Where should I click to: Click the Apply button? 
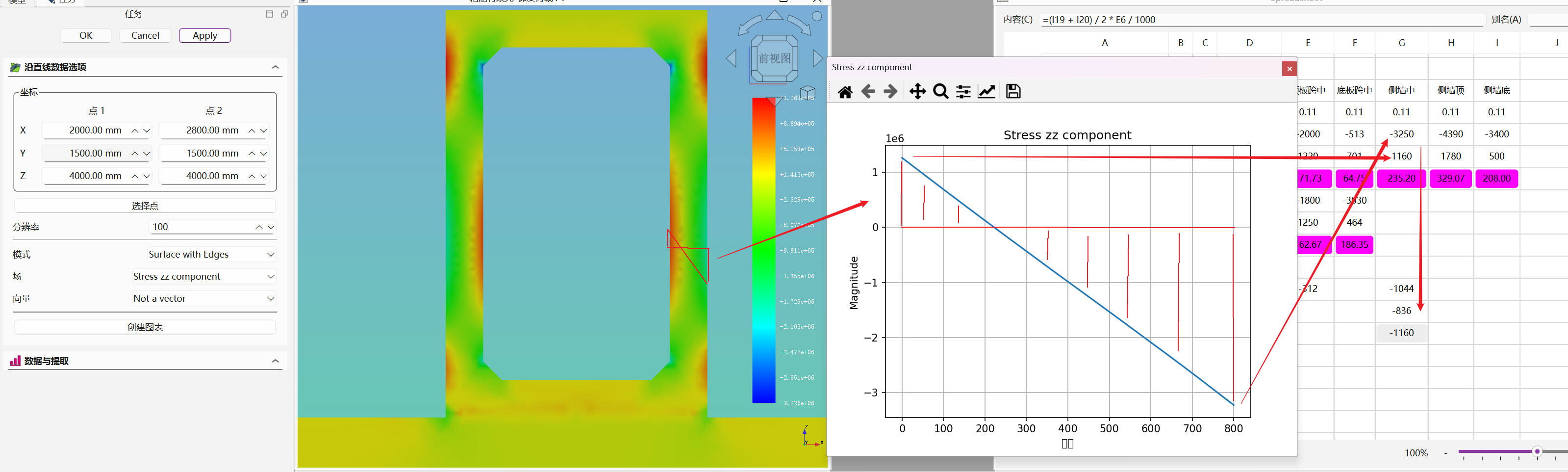(205, 35)
